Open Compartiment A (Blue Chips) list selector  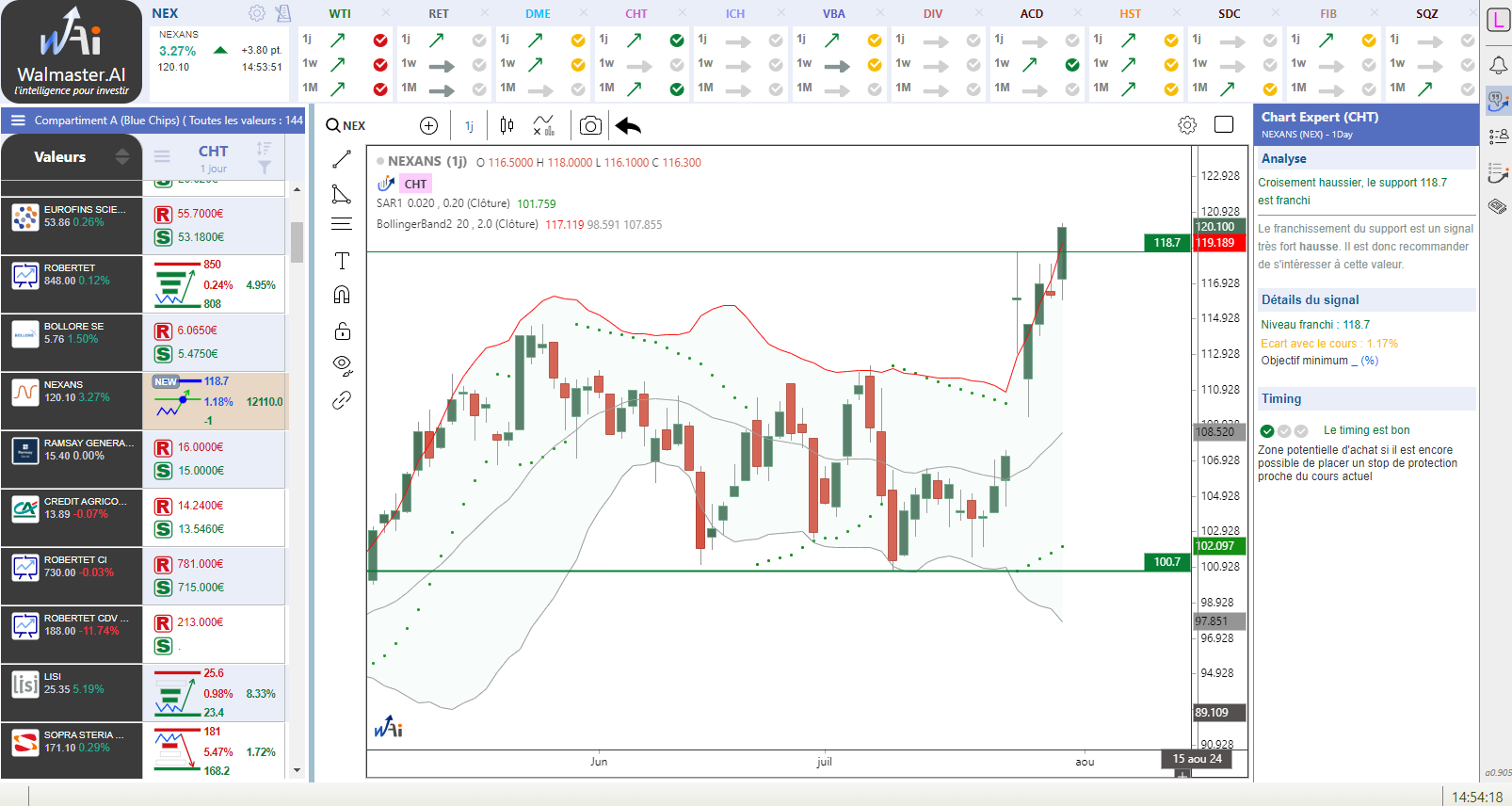point(168,121)
